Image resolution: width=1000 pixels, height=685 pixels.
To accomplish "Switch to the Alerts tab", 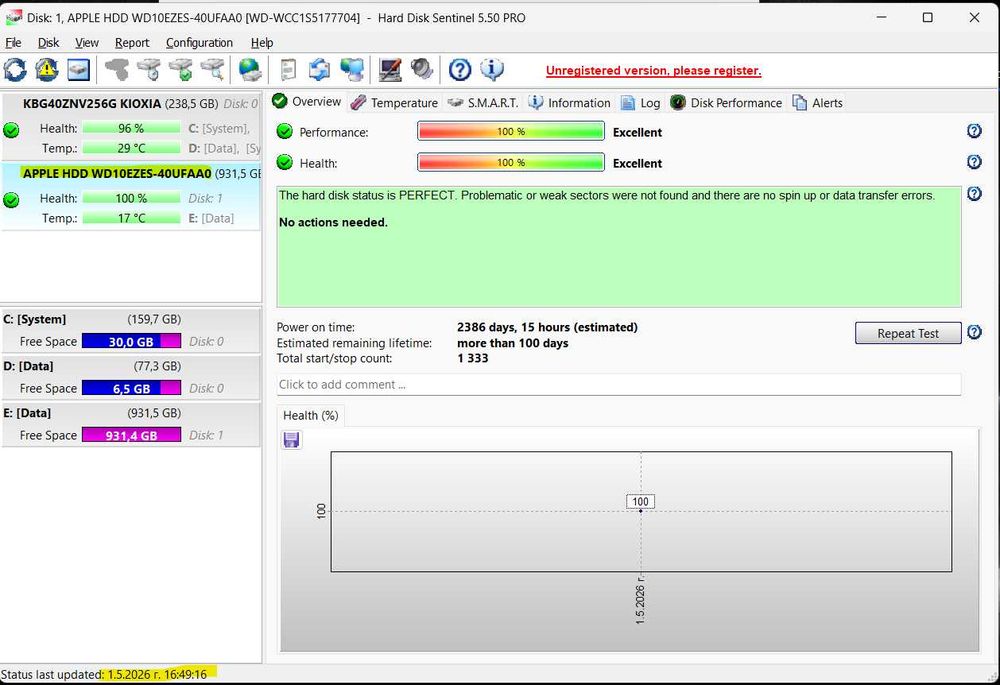I will [818, 103].
